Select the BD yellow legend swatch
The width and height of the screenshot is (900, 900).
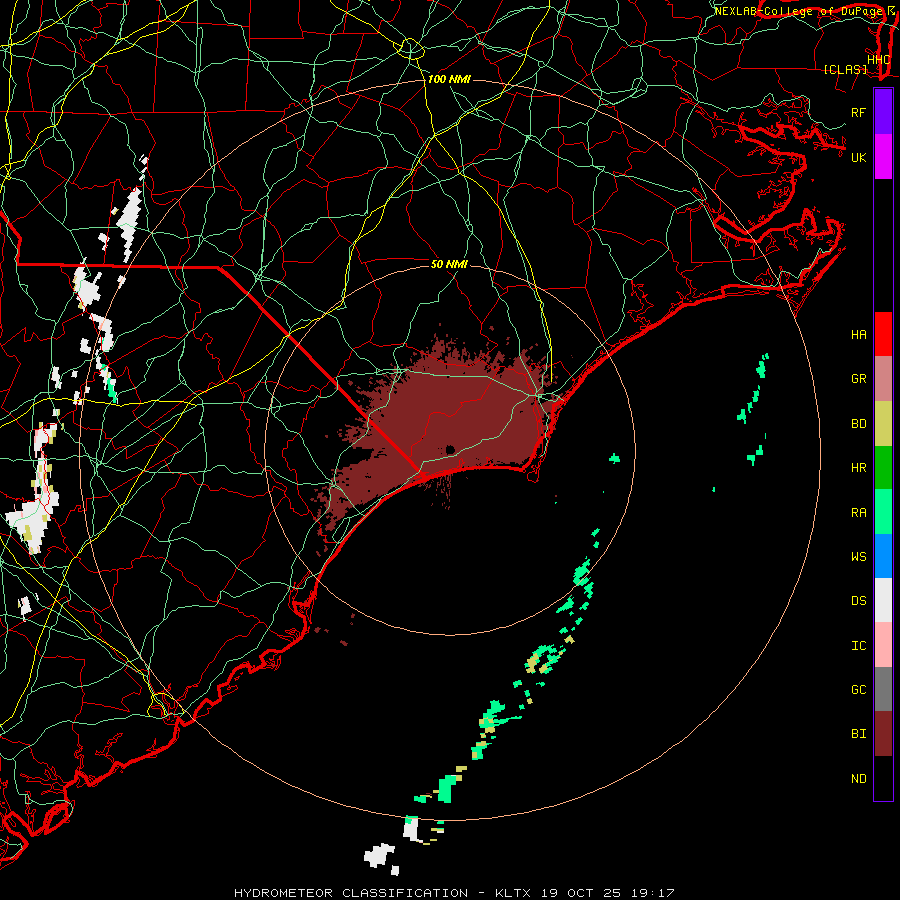[883, 423]
